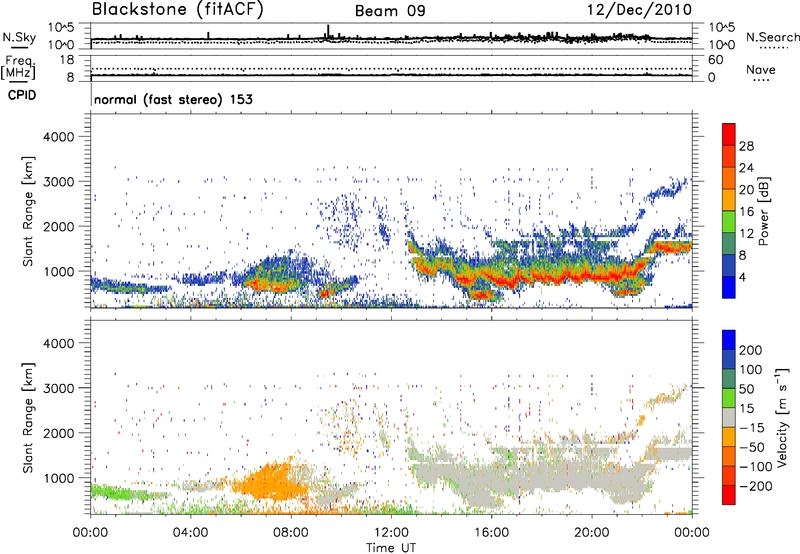The width and height of the screenshot is (800, 554).
Task: Click the '18' tick on the frequency axis
Action: [x=67, y=60]
